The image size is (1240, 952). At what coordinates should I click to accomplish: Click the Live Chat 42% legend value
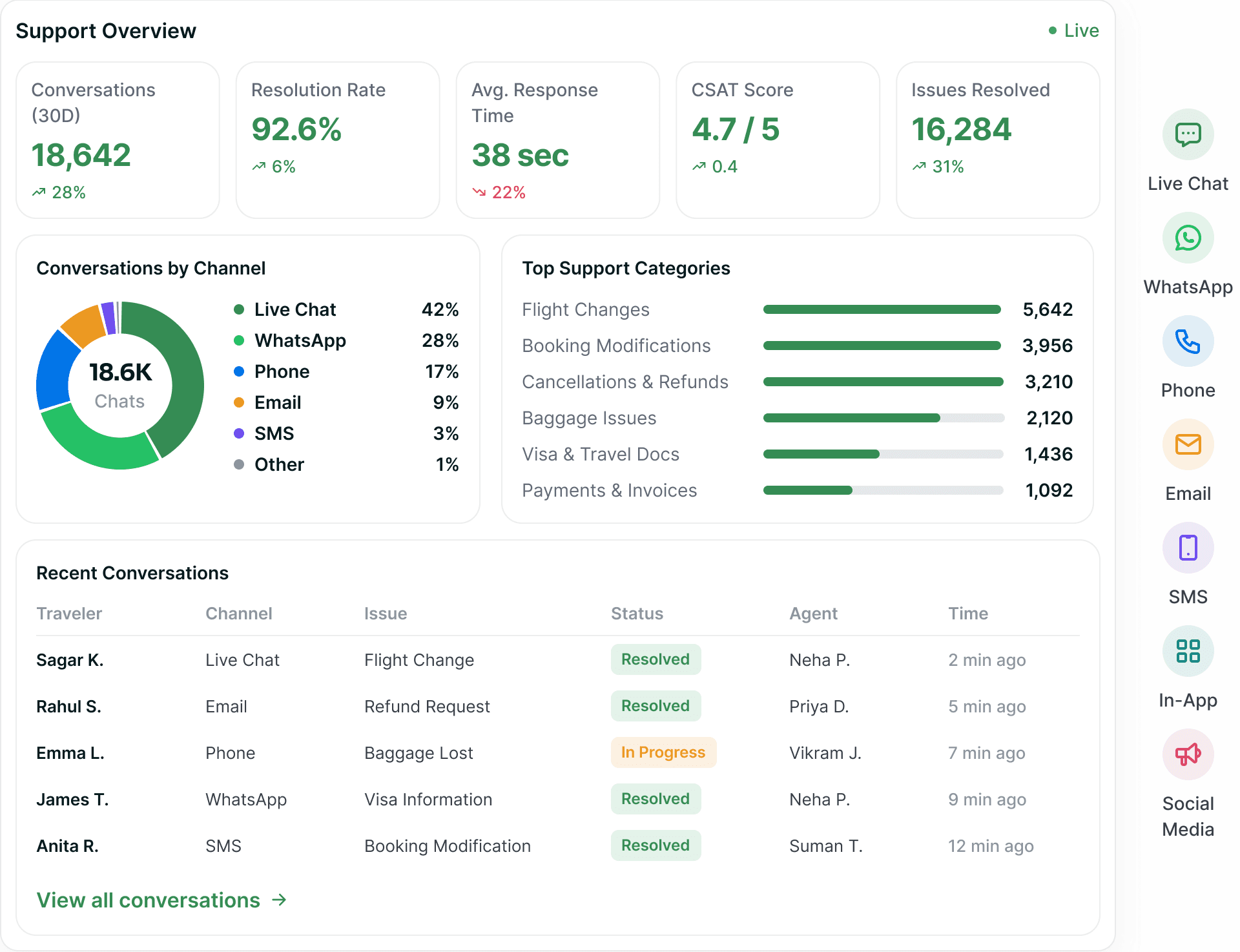[440, 309]
